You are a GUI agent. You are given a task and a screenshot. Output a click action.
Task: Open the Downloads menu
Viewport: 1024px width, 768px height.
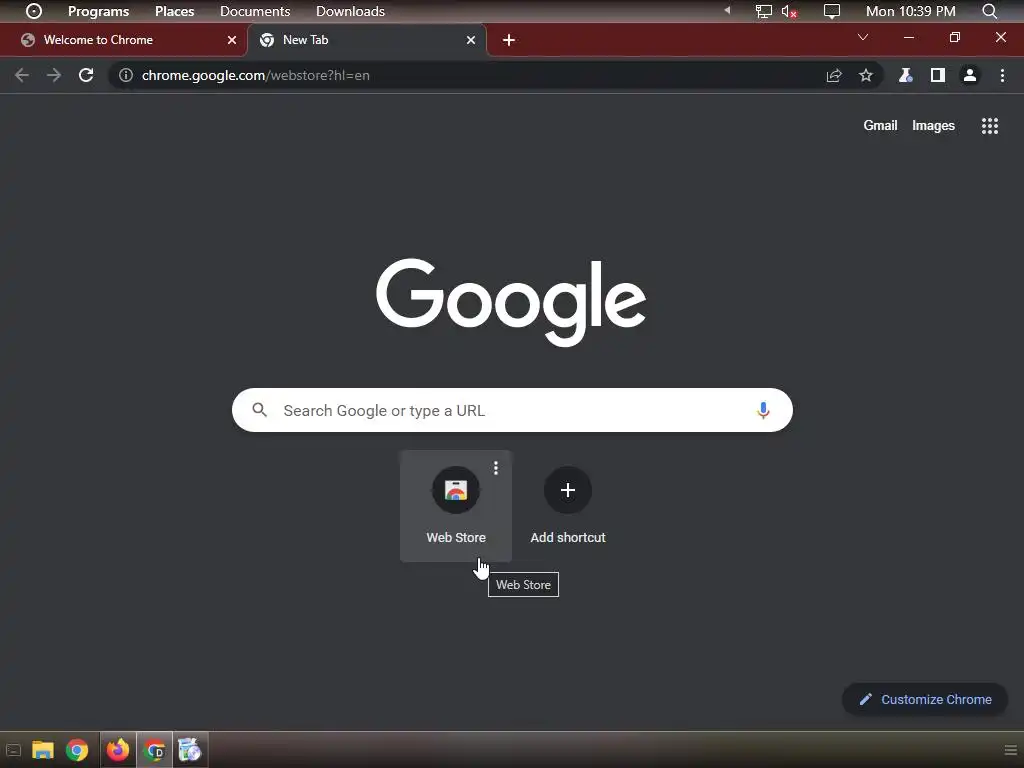350,11
